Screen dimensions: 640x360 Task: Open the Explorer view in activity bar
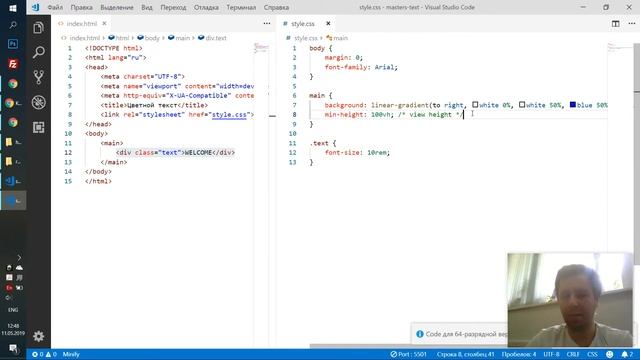click(39, 28)
